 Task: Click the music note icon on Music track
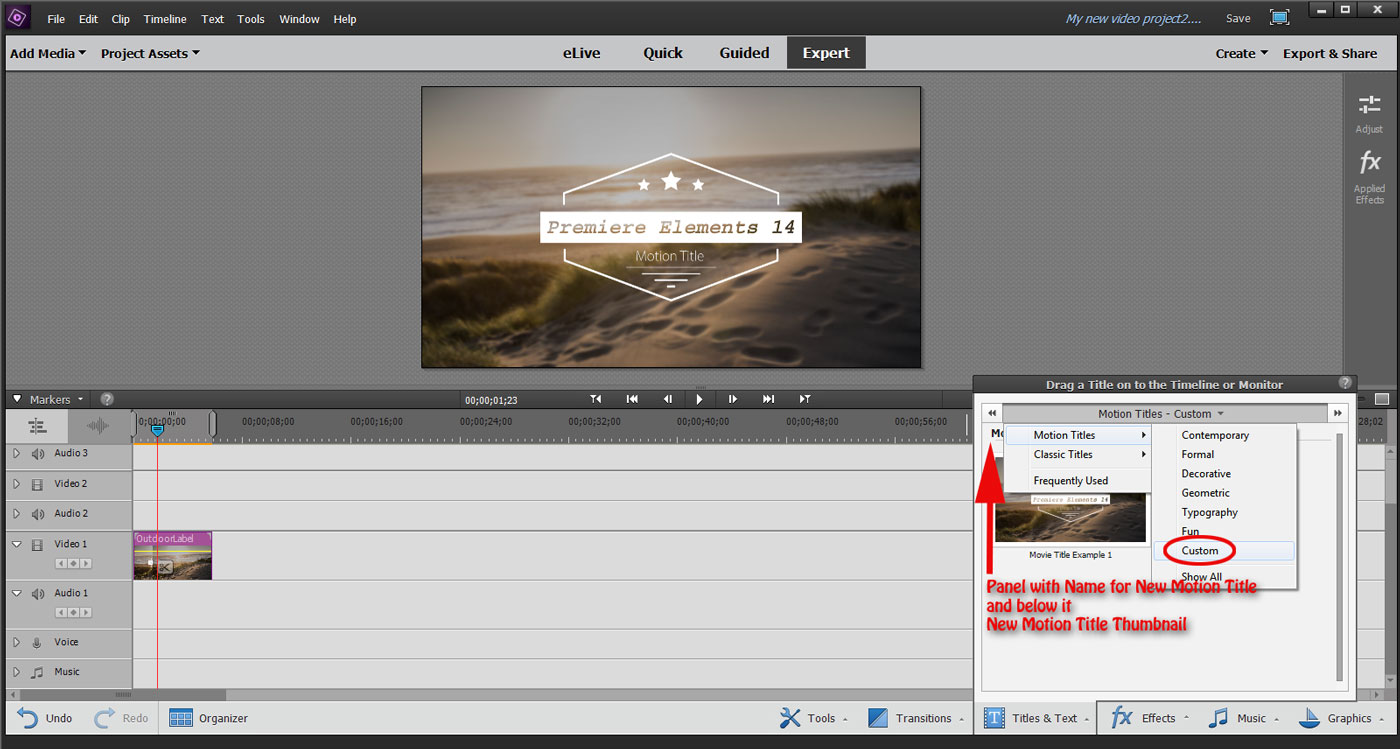(x=37, y=672)
